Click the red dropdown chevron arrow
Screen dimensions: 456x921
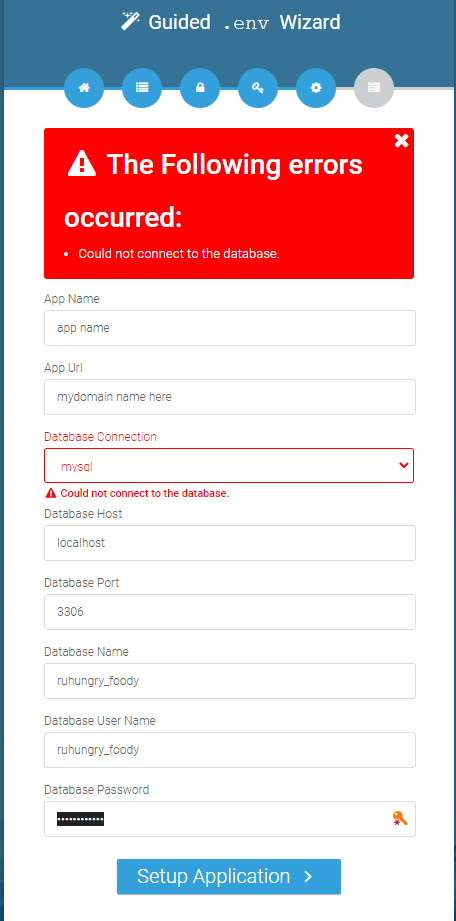[404, 465]
